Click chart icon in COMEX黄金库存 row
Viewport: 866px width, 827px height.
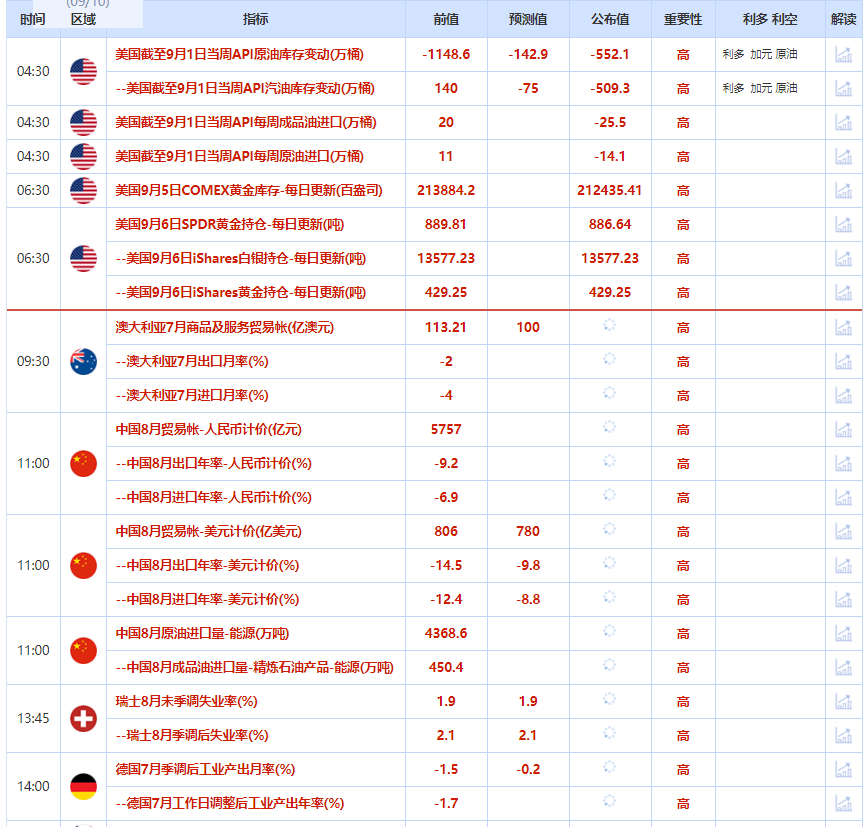pos(843,191)
